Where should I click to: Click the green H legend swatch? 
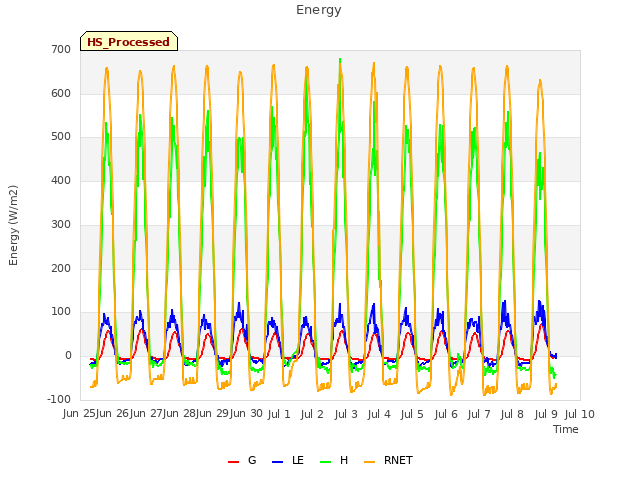[x=326, y=462]
